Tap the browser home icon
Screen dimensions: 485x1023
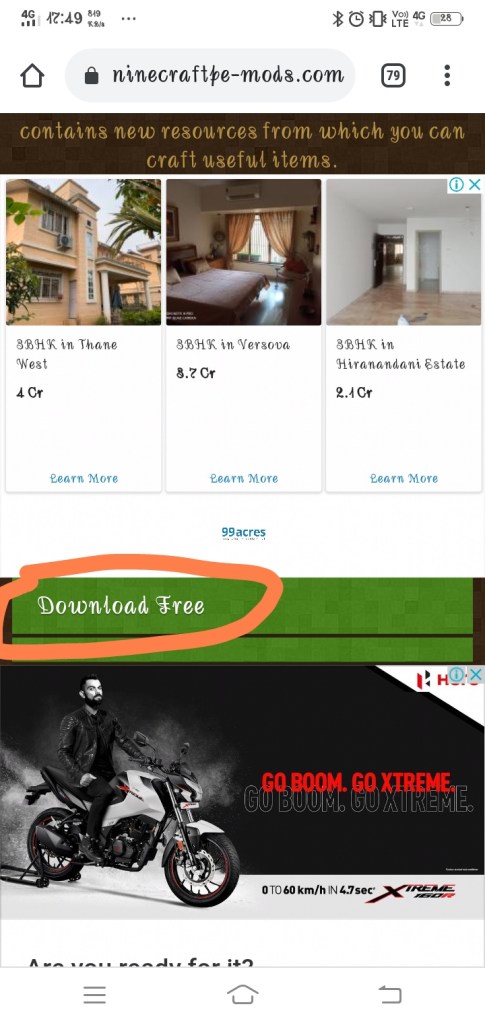[x=32, y=76]
